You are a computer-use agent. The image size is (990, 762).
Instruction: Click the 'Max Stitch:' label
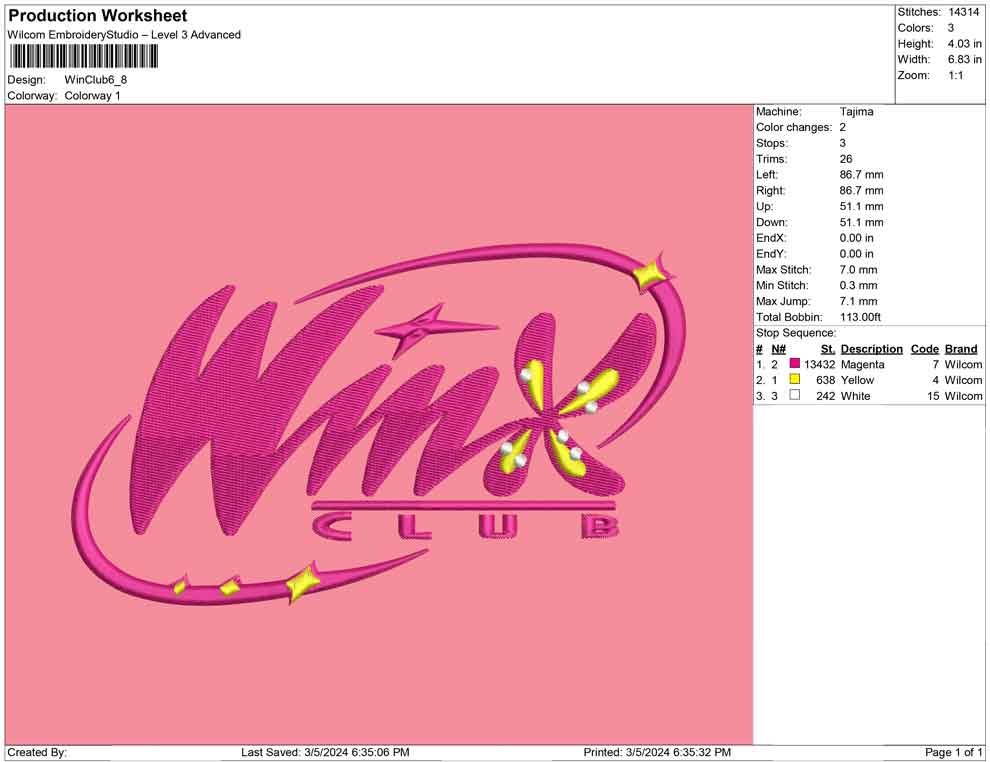784,270
